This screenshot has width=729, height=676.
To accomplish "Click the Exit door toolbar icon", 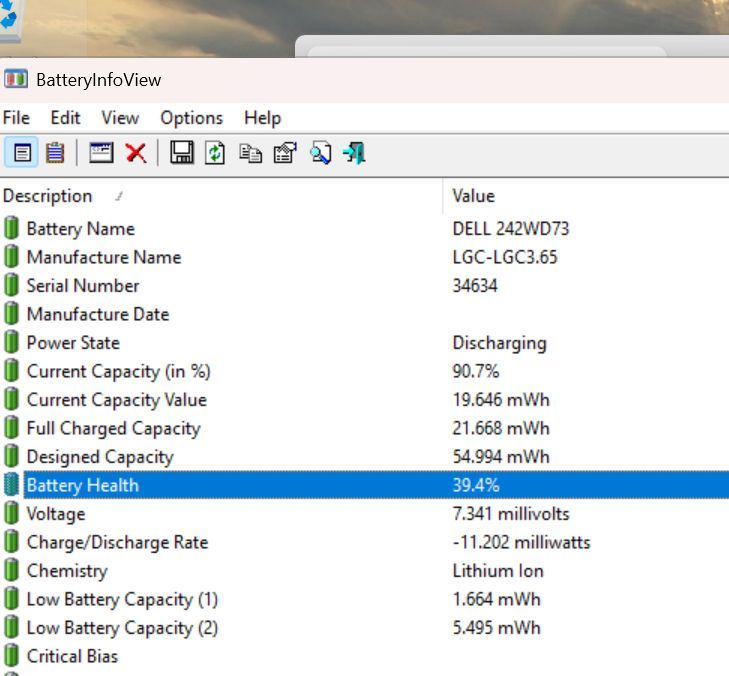I will click(354, 153).
